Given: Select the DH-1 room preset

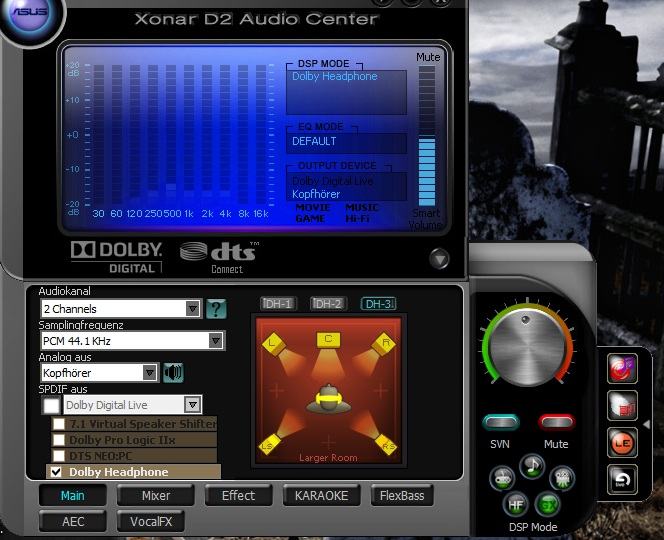Looking at the screenshot, I should click(x=278, y=304).
